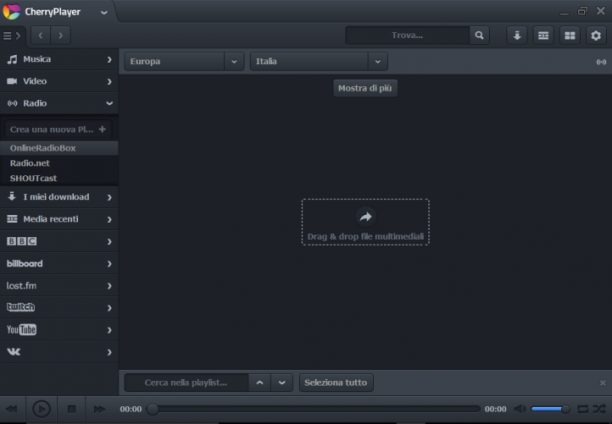Toggle the sidebar hamburger menu

(12, 36)
